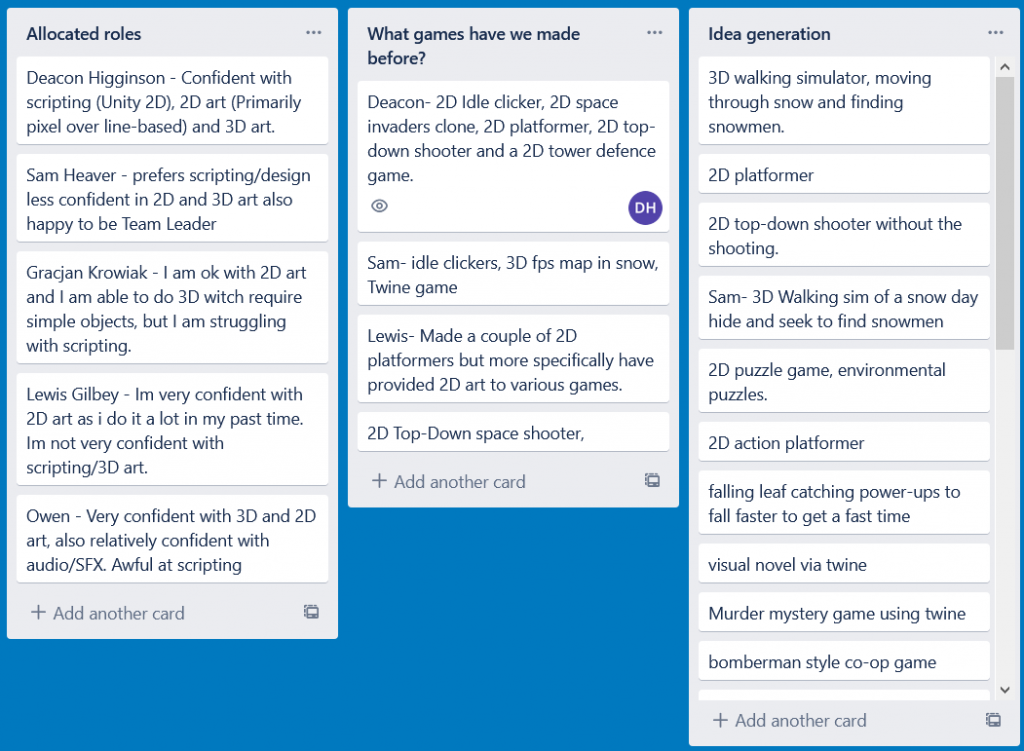Image resolution: width=1024 pixels, height=751 pixels.
Task: Click template icon in Idea generation list
Action: [x=993, y=720]
